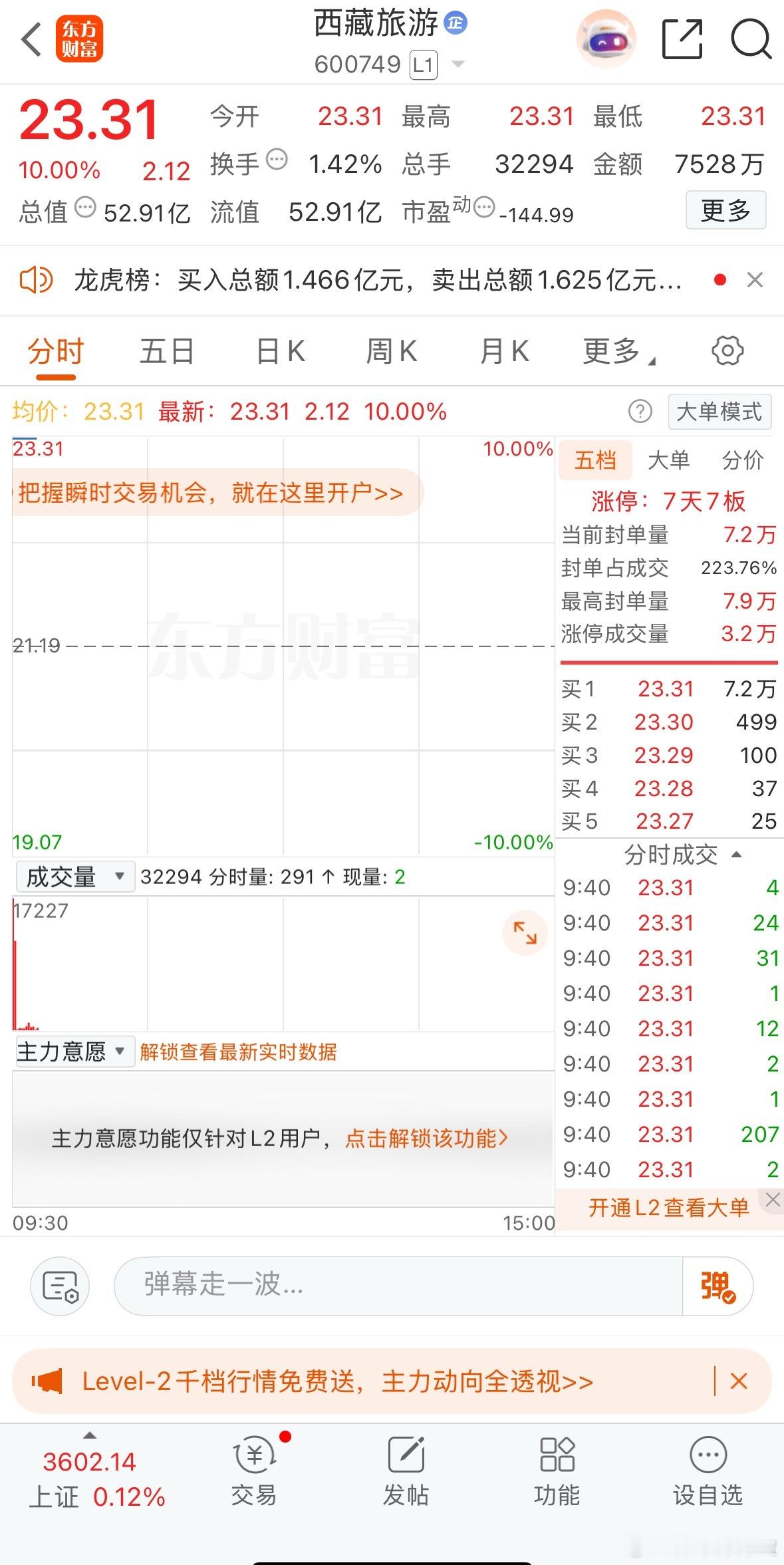
Task: Switch to the 五日 tab
Action: pos(167,351)
